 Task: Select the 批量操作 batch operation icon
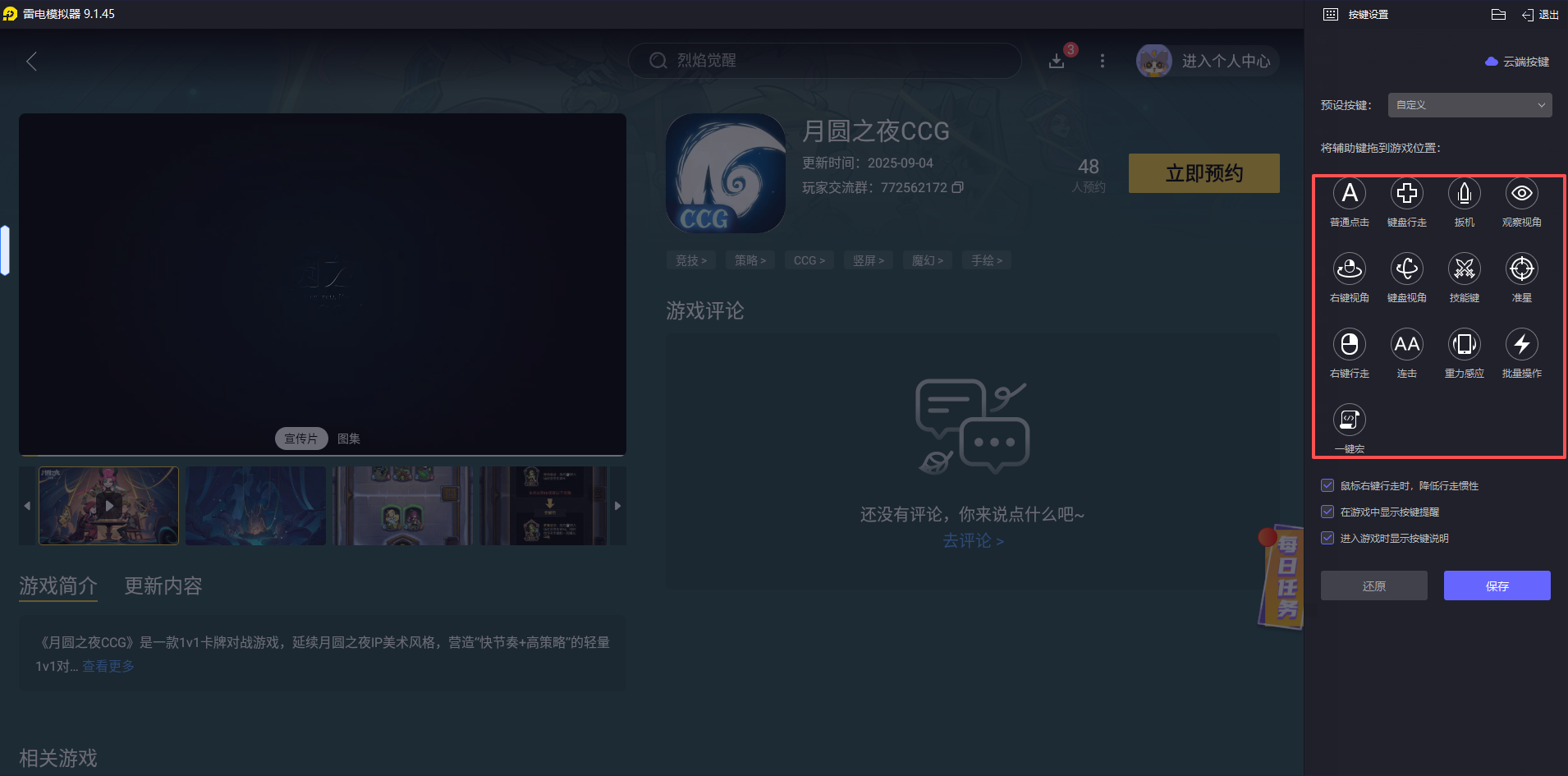point(1521,344)
